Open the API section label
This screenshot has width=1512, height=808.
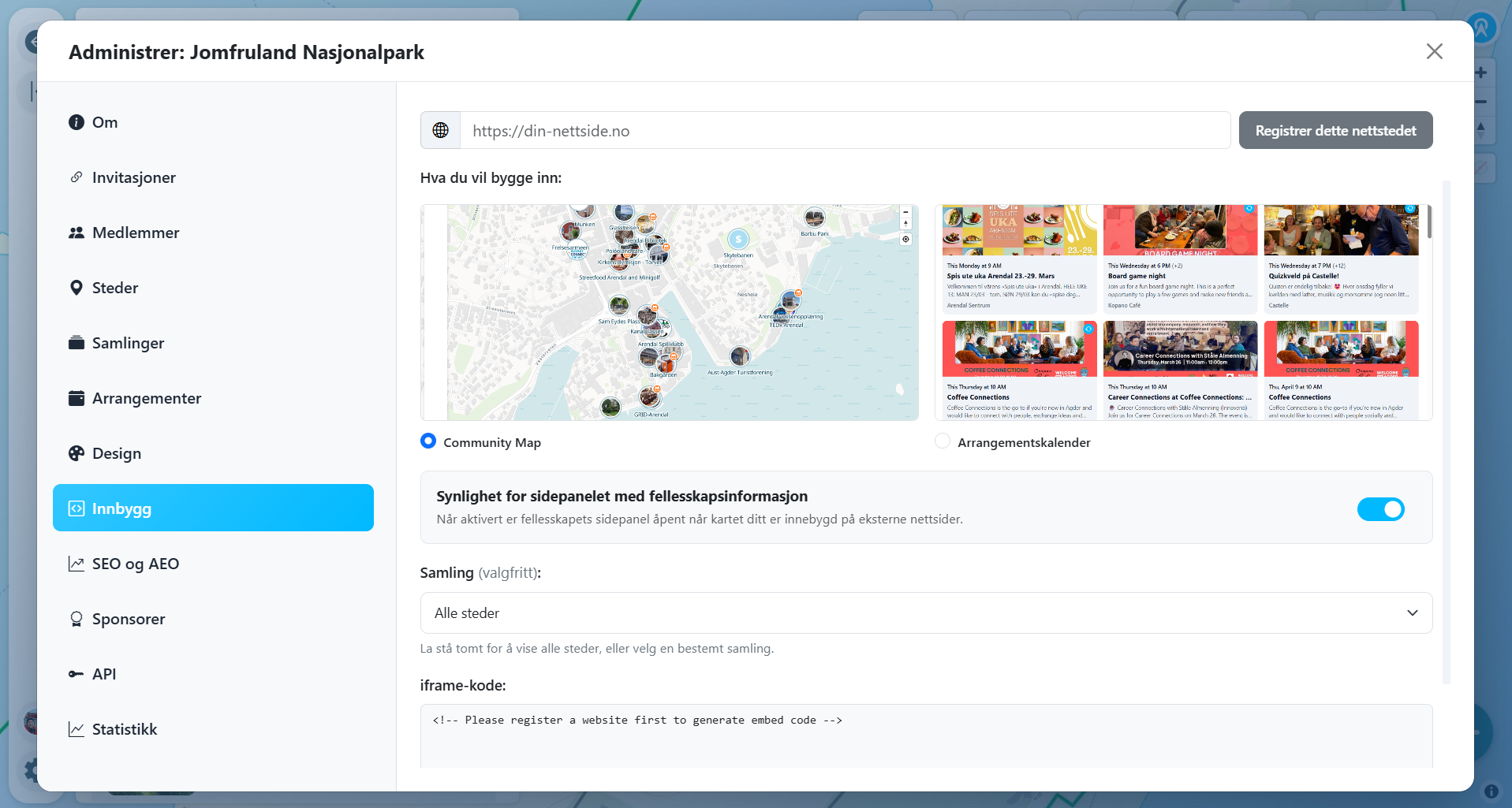click(104, 674)
